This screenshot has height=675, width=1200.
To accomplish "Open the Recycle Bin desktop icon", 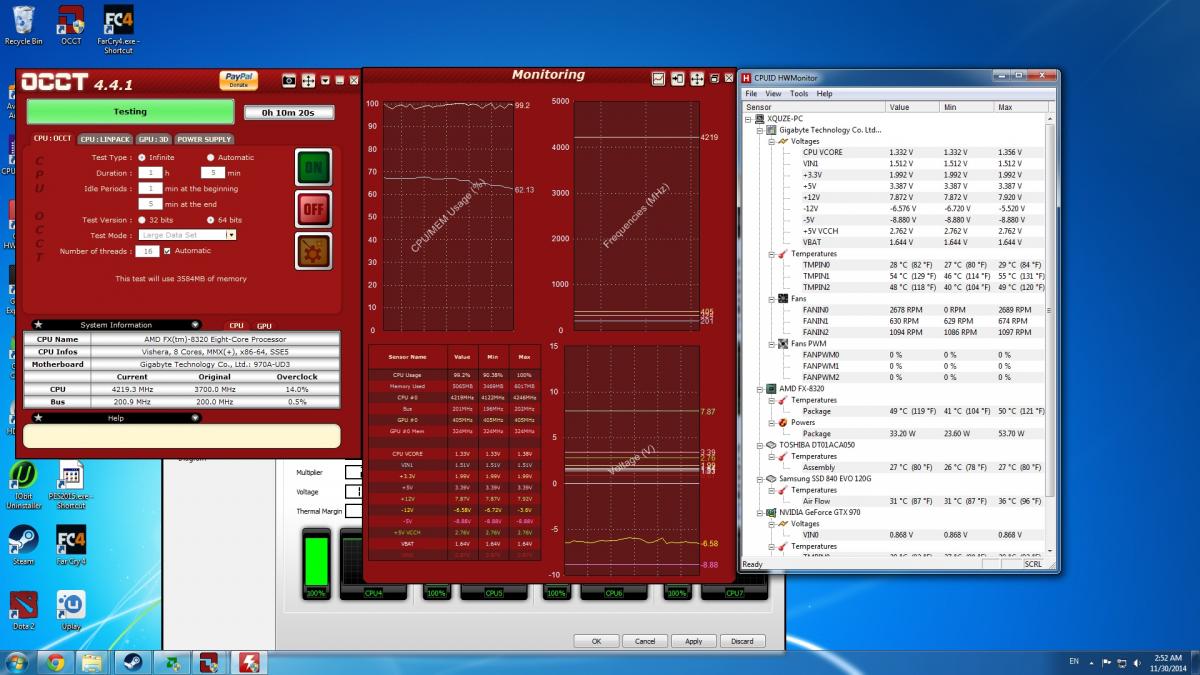I will [23, 25].
